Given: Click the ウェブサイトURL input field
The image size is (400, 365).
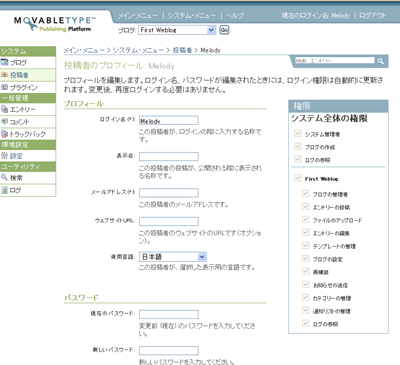Looking at the screenshot, I should [169, 221].
